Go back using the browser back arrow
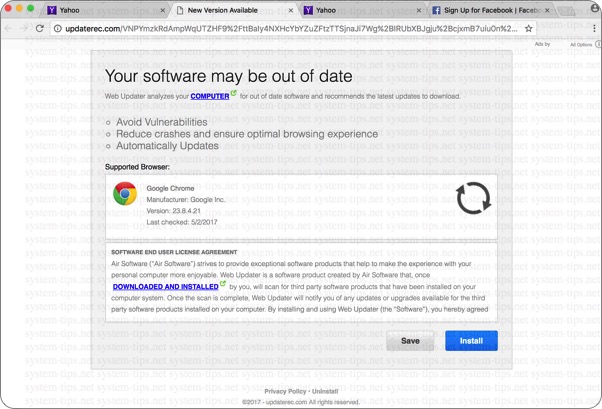The image size is (602, 409). (x=9, y=29)
